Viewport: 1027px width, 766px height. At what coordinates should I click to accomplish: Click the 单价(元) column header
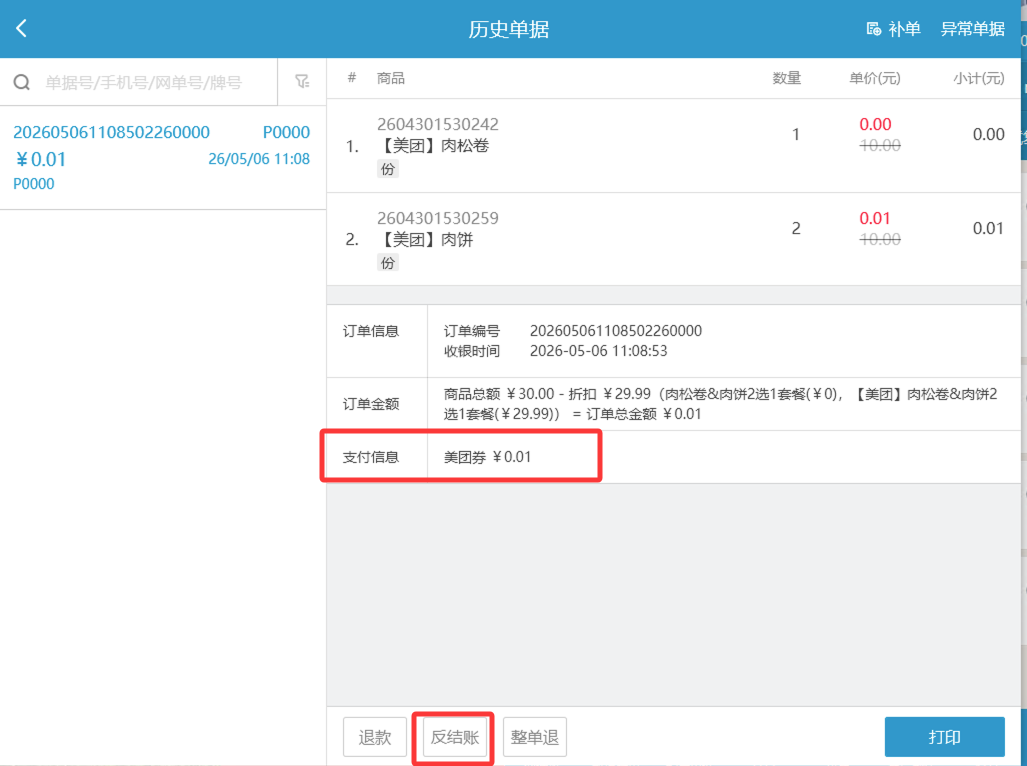(874, 78)
